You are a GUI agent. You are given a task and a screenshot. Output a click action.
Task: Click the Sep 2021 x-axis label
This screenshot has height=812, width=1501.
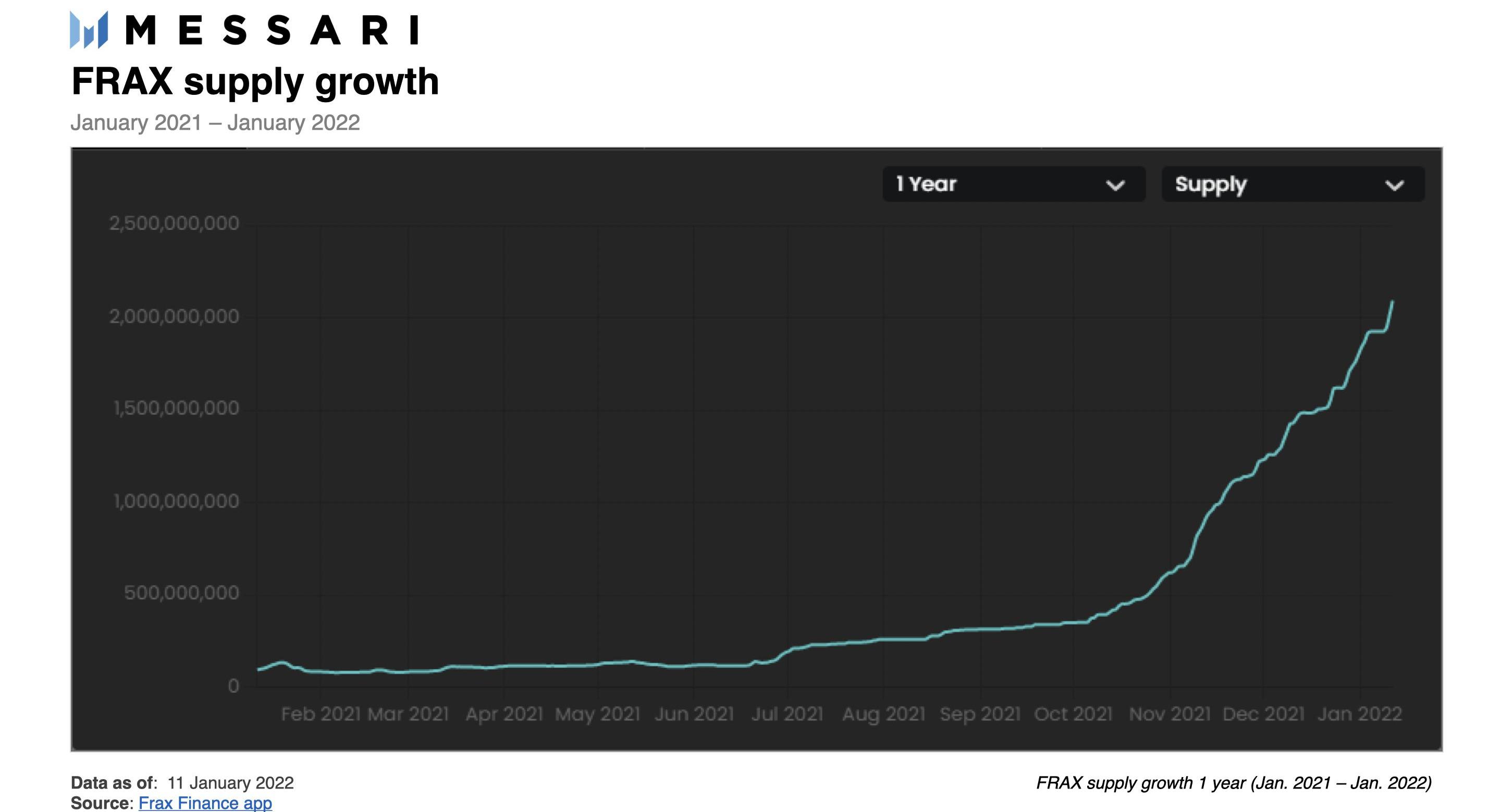(980, 714)
